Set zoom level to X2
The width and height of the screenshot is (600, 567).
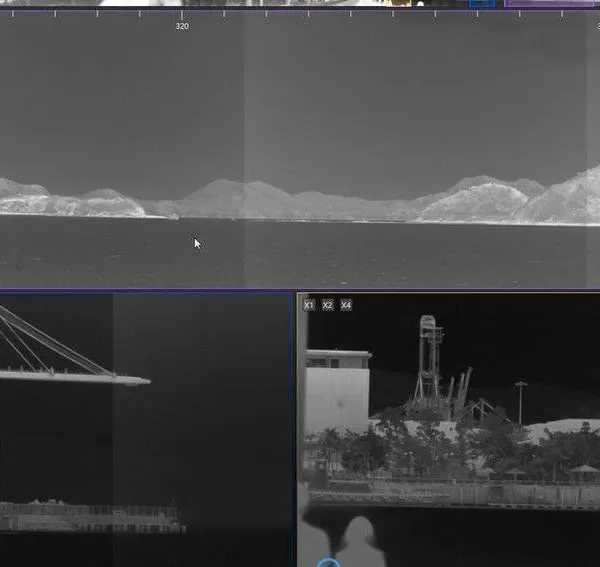coord(328,305)
